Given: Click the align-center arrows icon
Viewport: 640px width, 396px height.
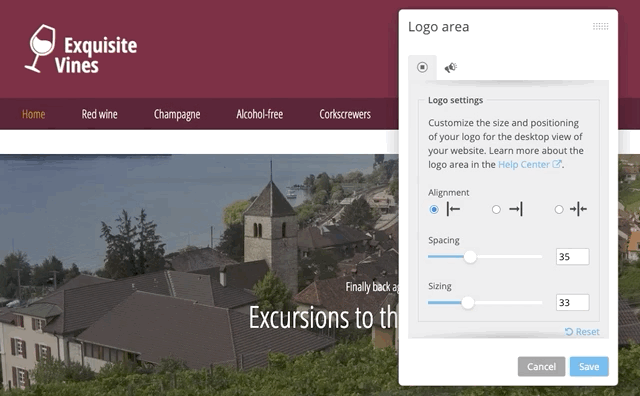Looking at the screenshot, I should 578,209.
